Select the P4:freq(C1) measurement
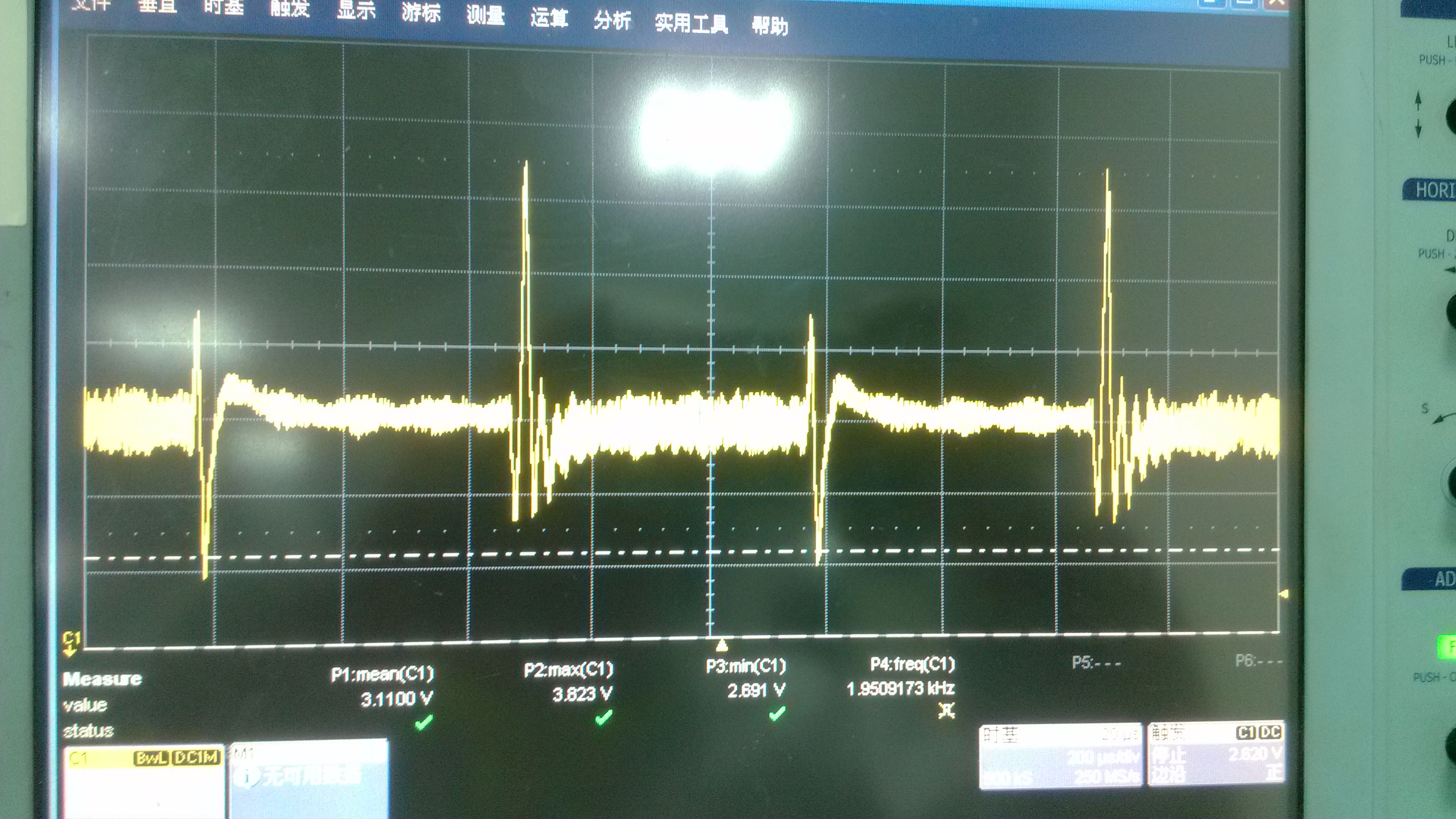The image size is (1456, 819). (x=912, y=664)
